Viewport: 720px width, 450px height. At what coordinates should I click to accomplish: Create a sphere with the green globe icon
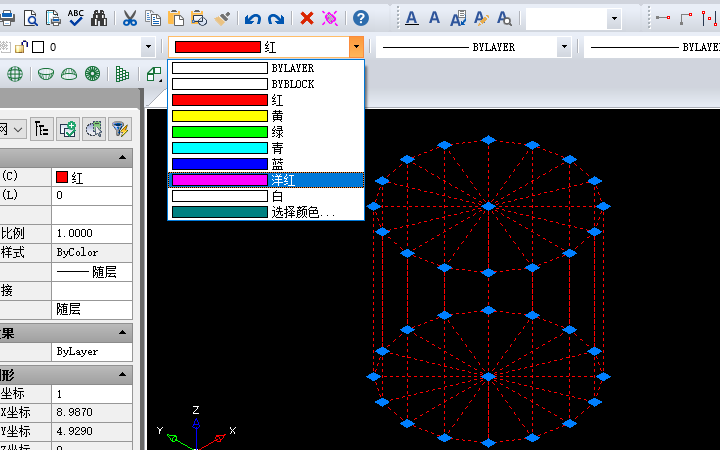click(x=15, y=74)
